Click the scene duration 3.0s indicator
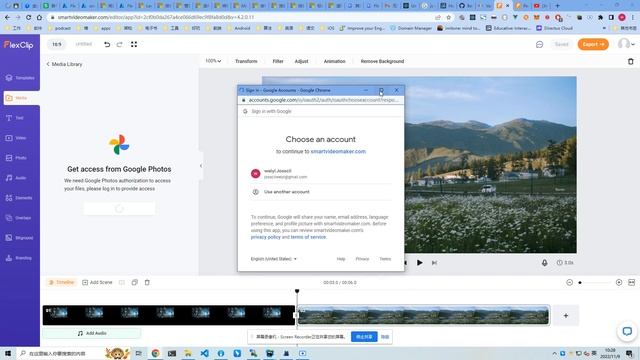Screen dimensions: 640x360 pyautogui.click(x=565, y=263)
